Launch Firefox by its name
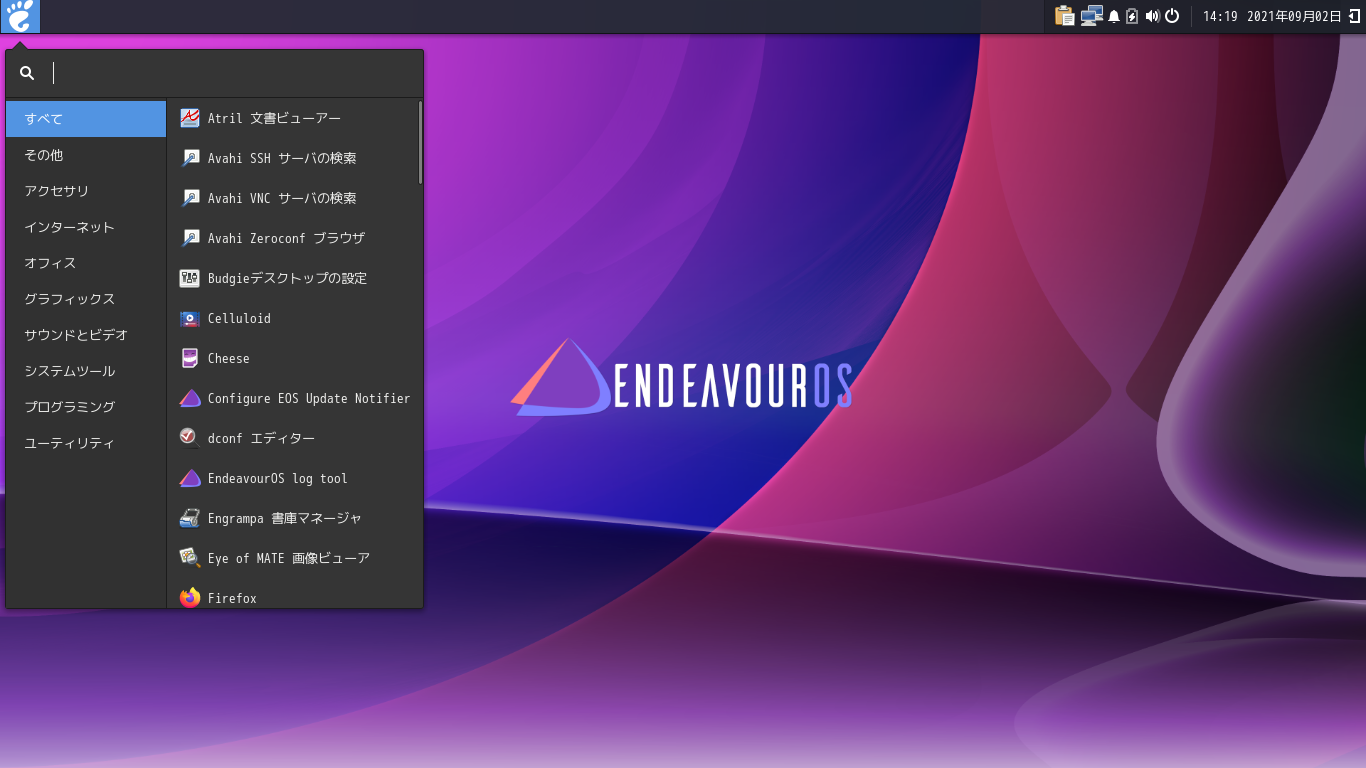 [x=232, y=598]
